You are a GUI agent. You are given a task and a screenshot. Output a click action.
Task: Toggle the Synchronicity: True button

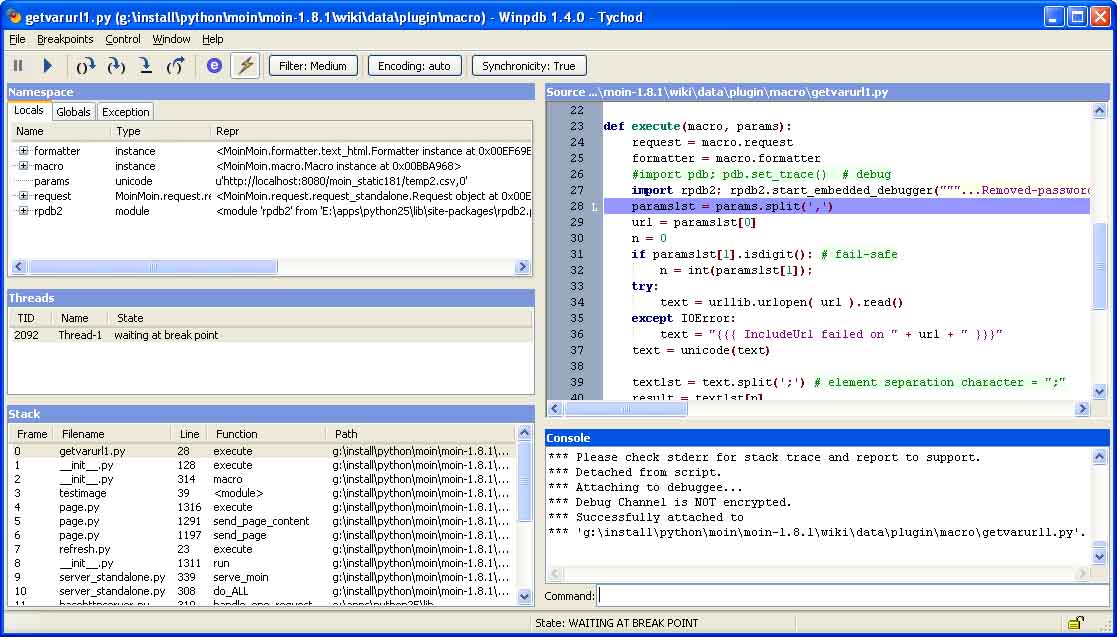(x=528, y=66)
